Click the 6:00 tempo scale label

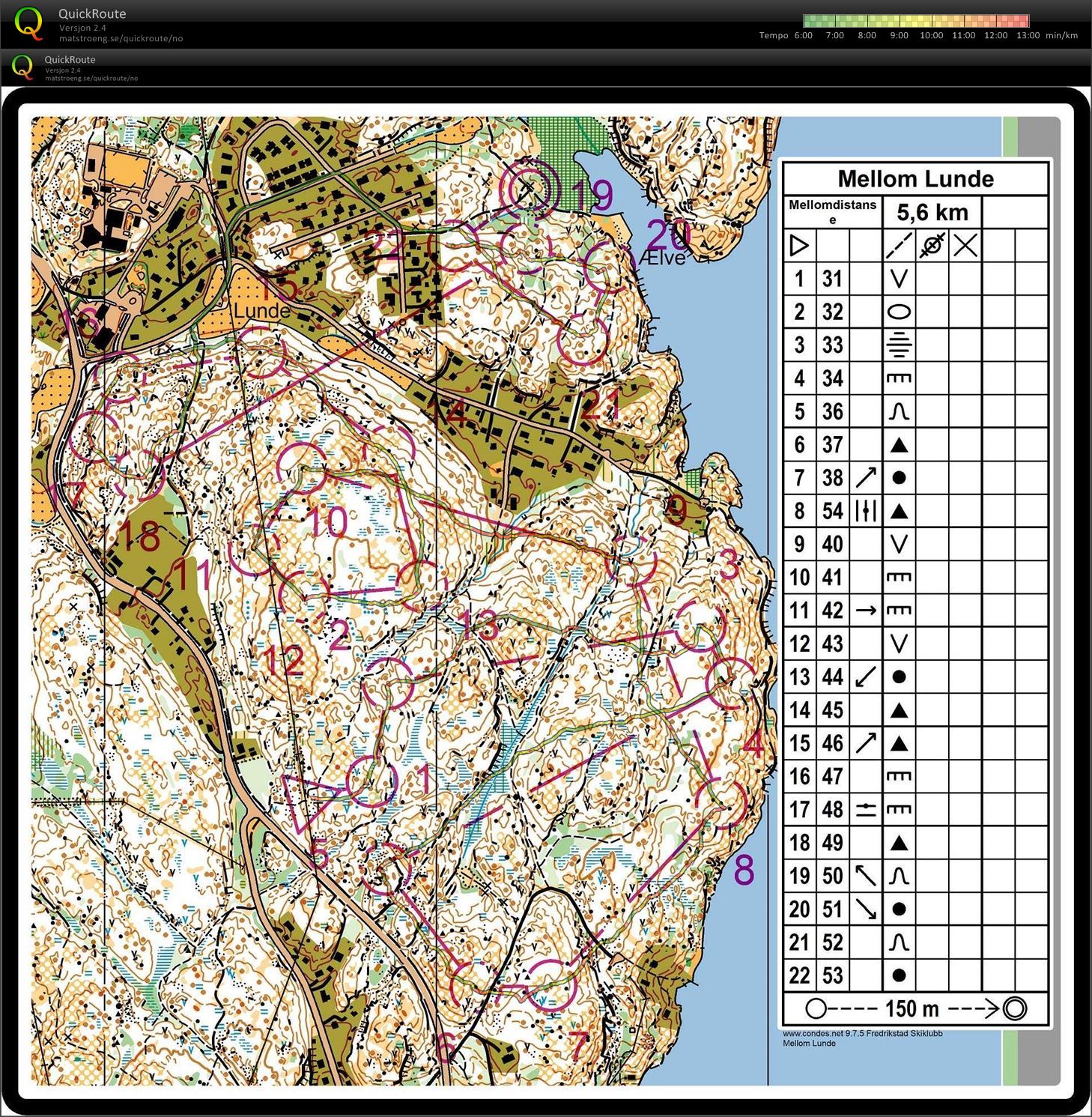(803, 35)
